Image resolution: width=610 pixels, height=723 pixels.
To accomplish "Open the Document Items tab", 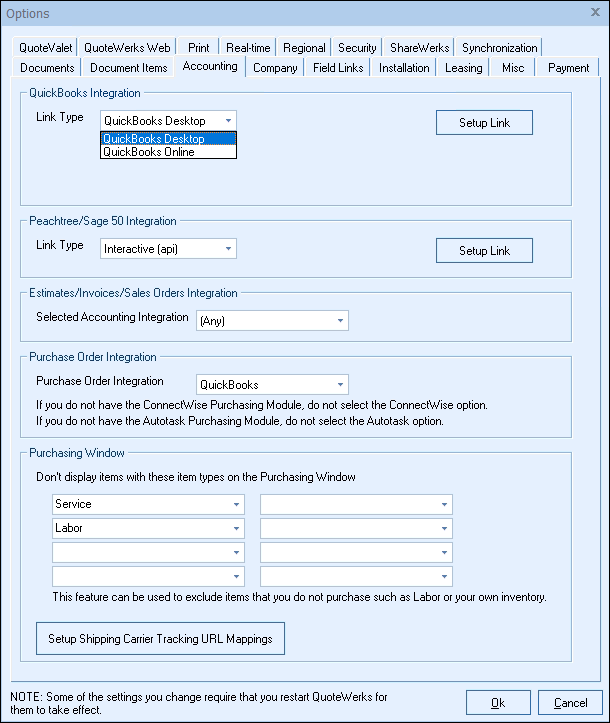I will 128,68.
